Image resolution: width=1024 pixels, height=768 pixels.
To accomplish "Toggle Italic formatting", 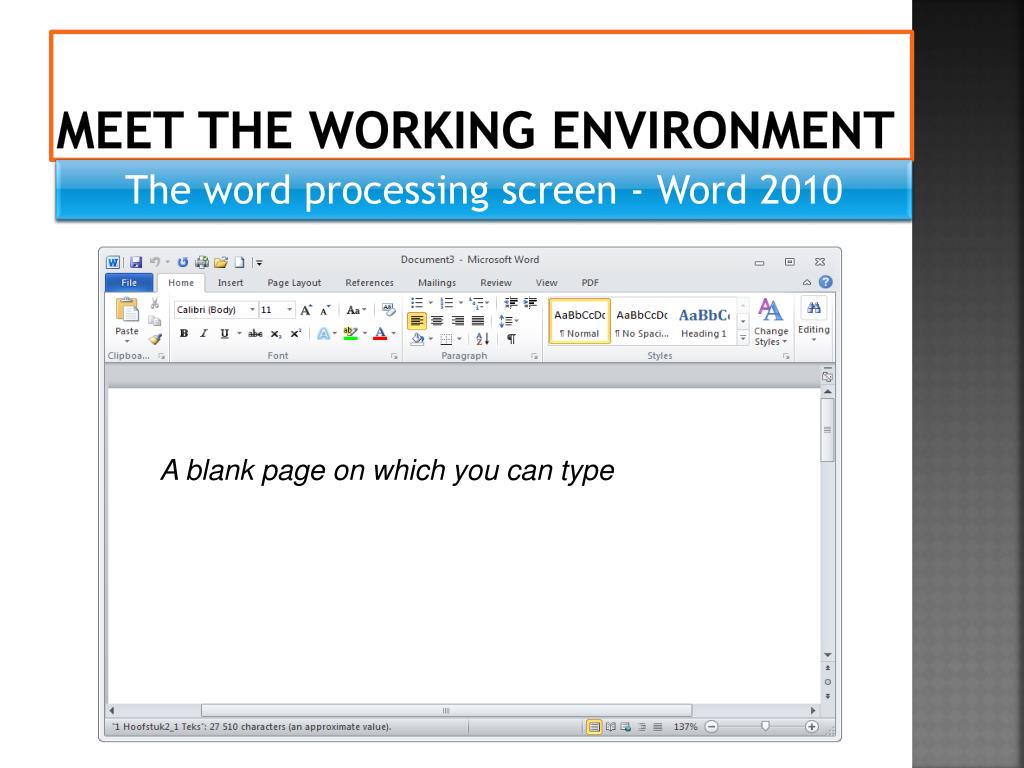I will click(x=204, y=334).
